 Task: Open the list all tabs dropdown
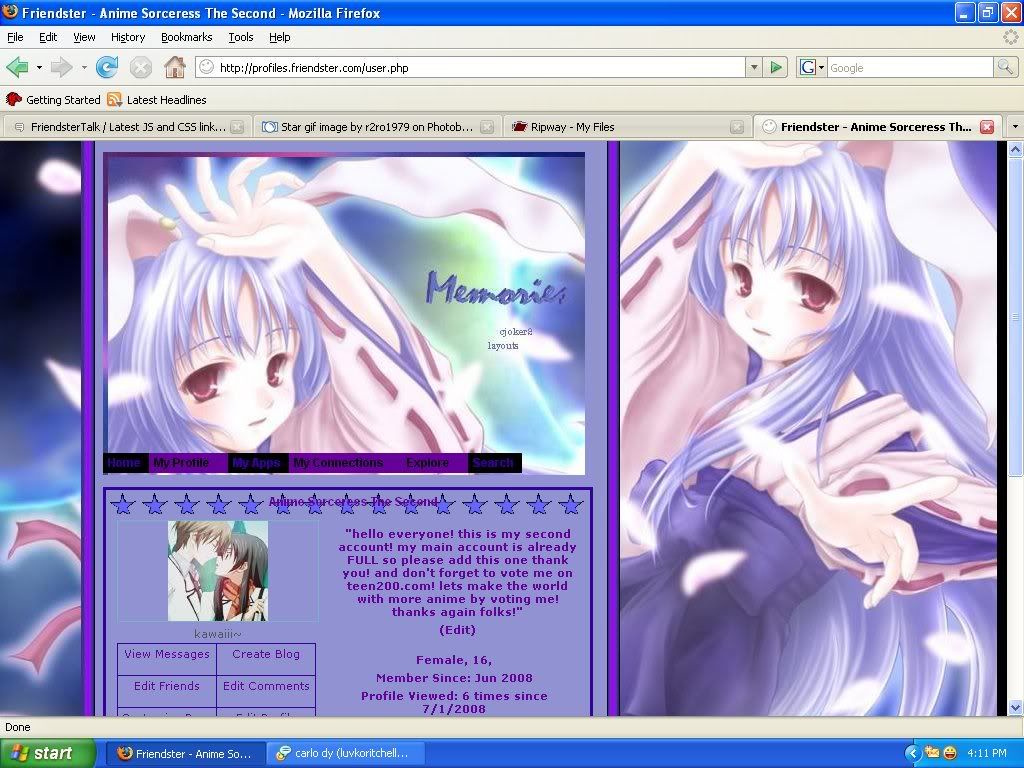[1014, 127]
